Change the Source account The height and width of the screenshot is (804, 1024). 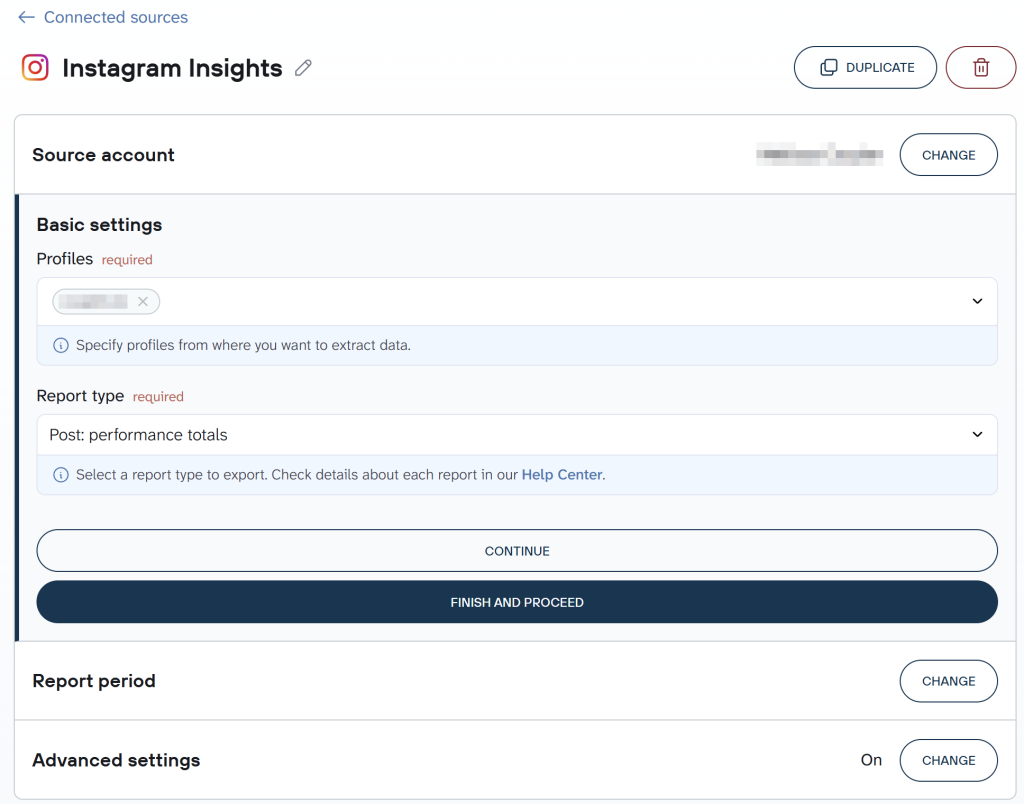948,155
